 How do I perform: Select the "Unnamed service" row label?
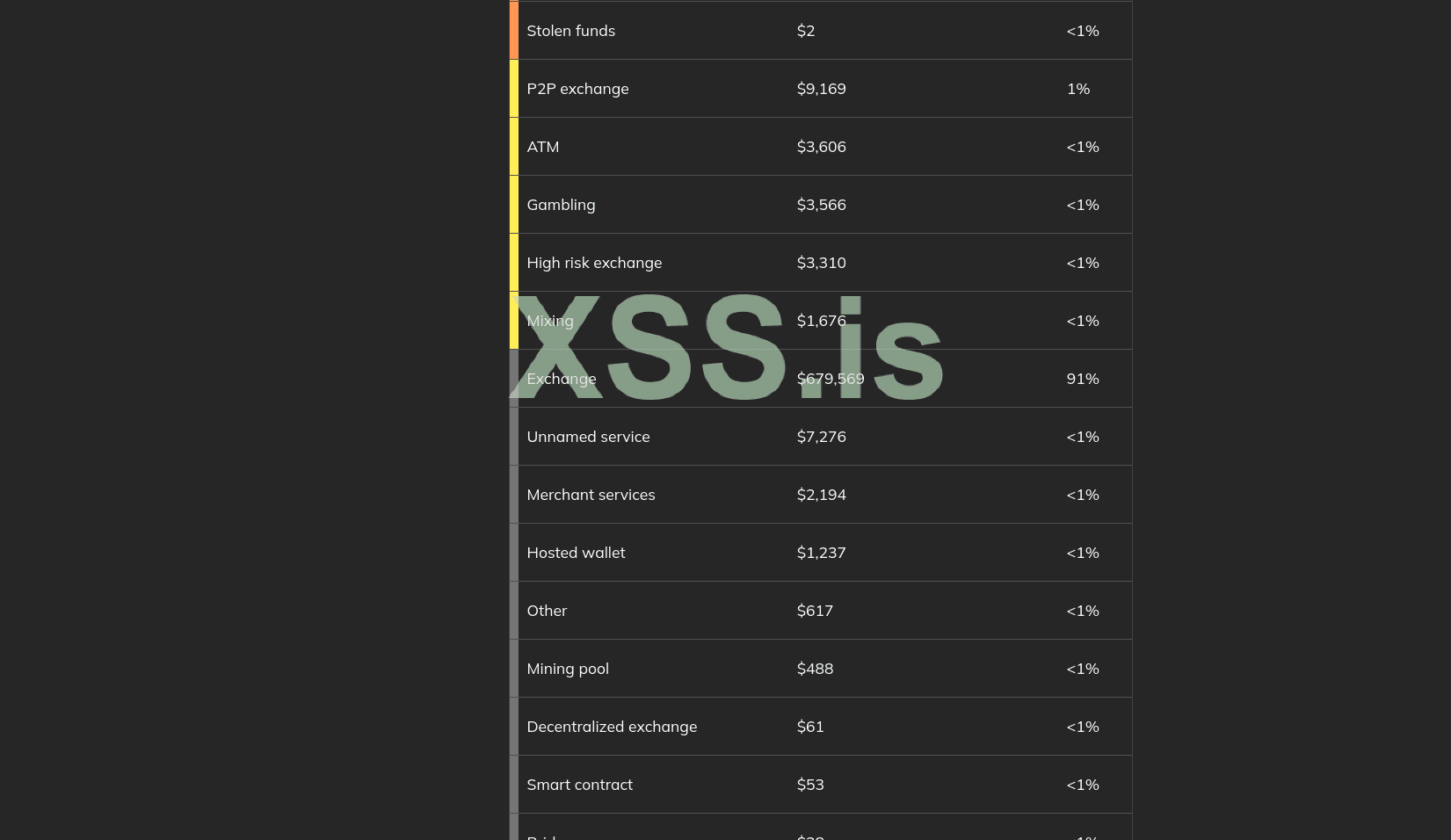point(588,437)
